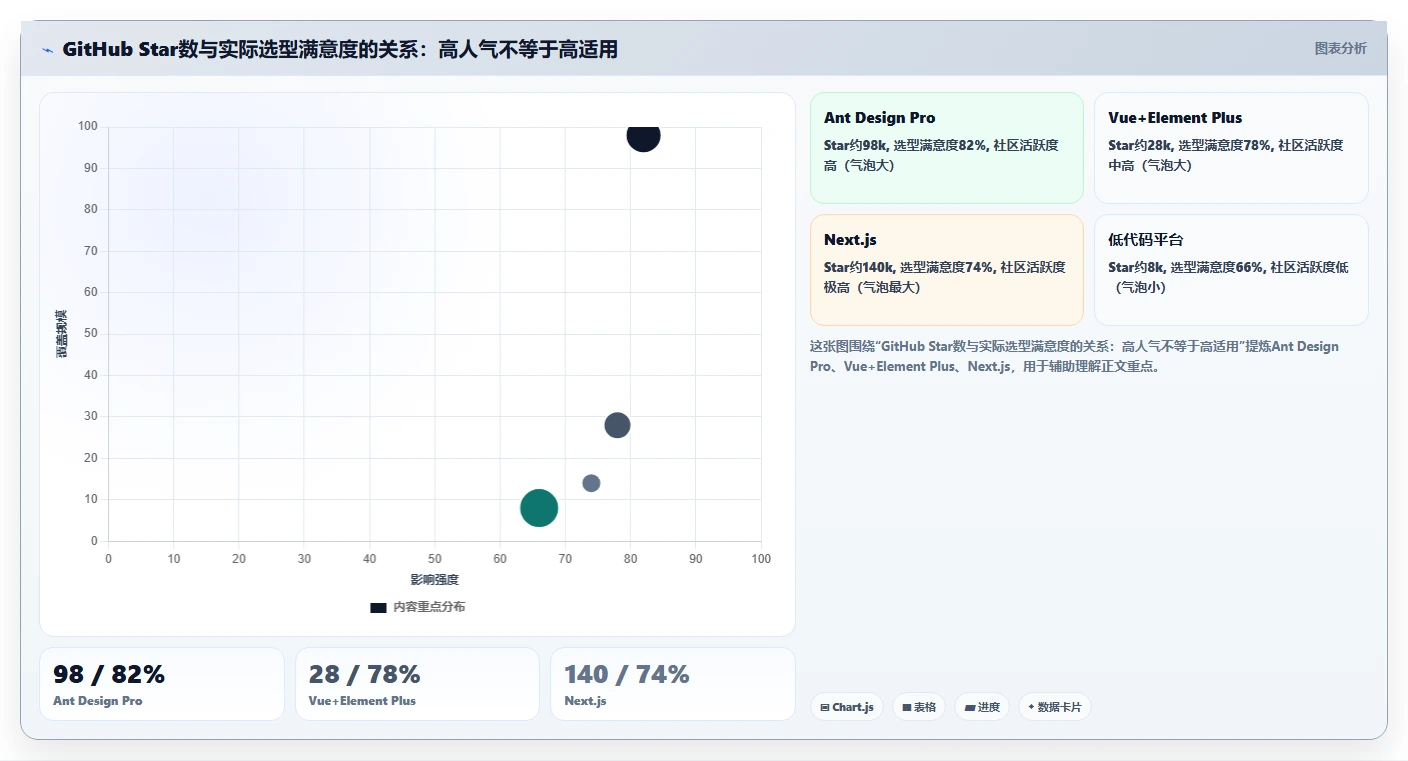Select the Vue+Element Plus bubble near 28
Screen dimensions: 1408x761
point(617,425)
